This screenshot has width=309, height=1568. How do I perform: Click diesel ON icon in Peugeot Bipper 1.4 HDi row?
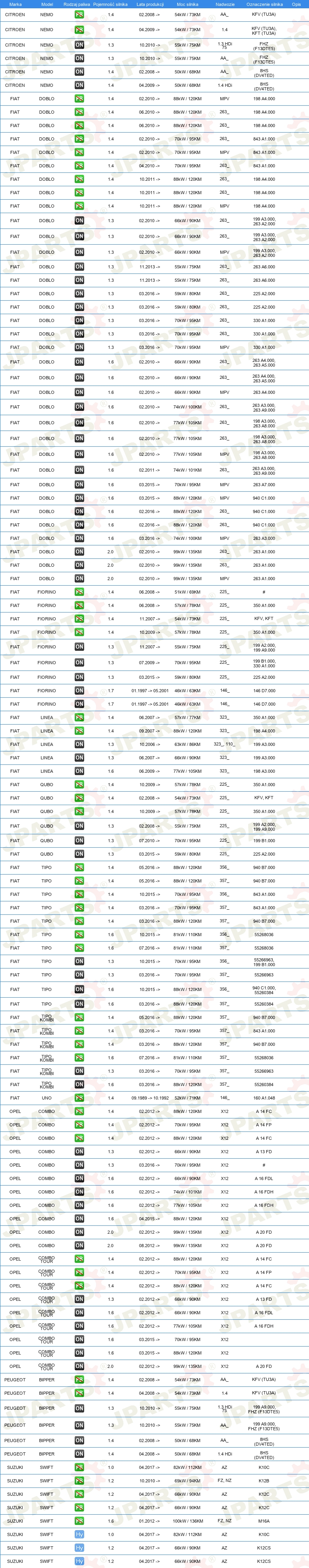click(x=79, y=1454)
